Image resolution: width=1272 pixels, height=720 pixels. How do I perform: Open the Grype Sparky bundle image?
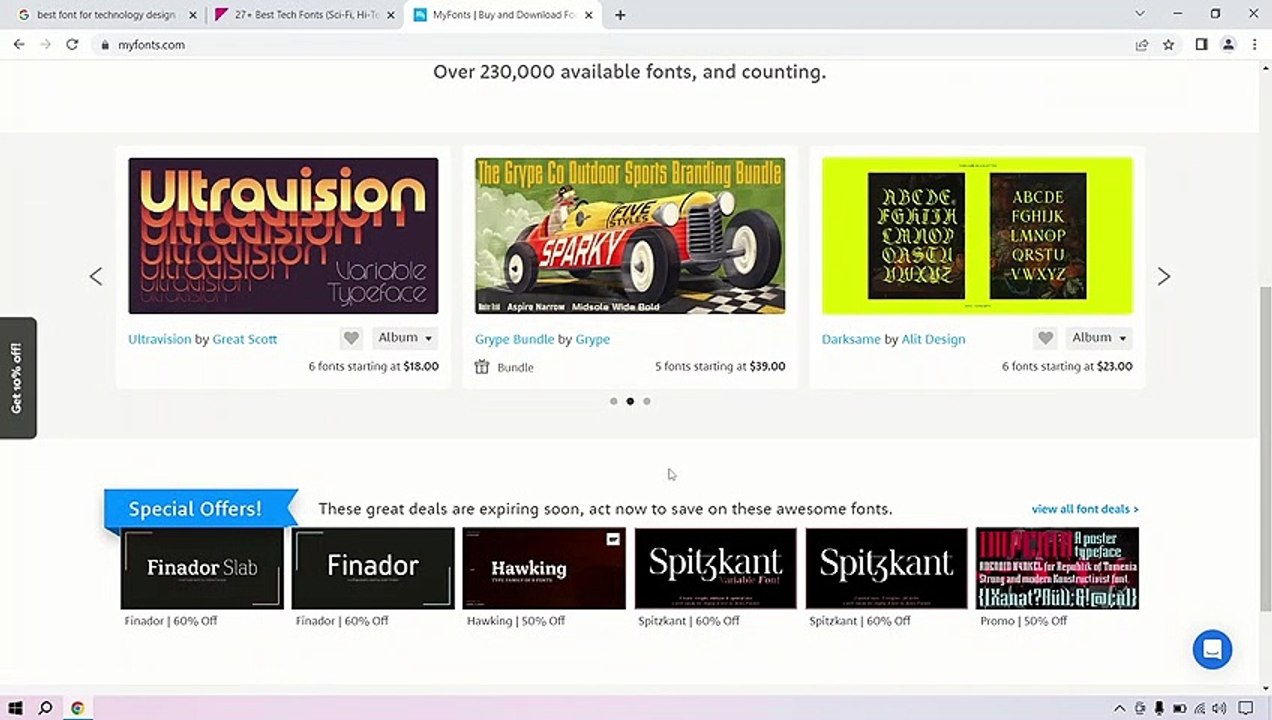[630, 236]
